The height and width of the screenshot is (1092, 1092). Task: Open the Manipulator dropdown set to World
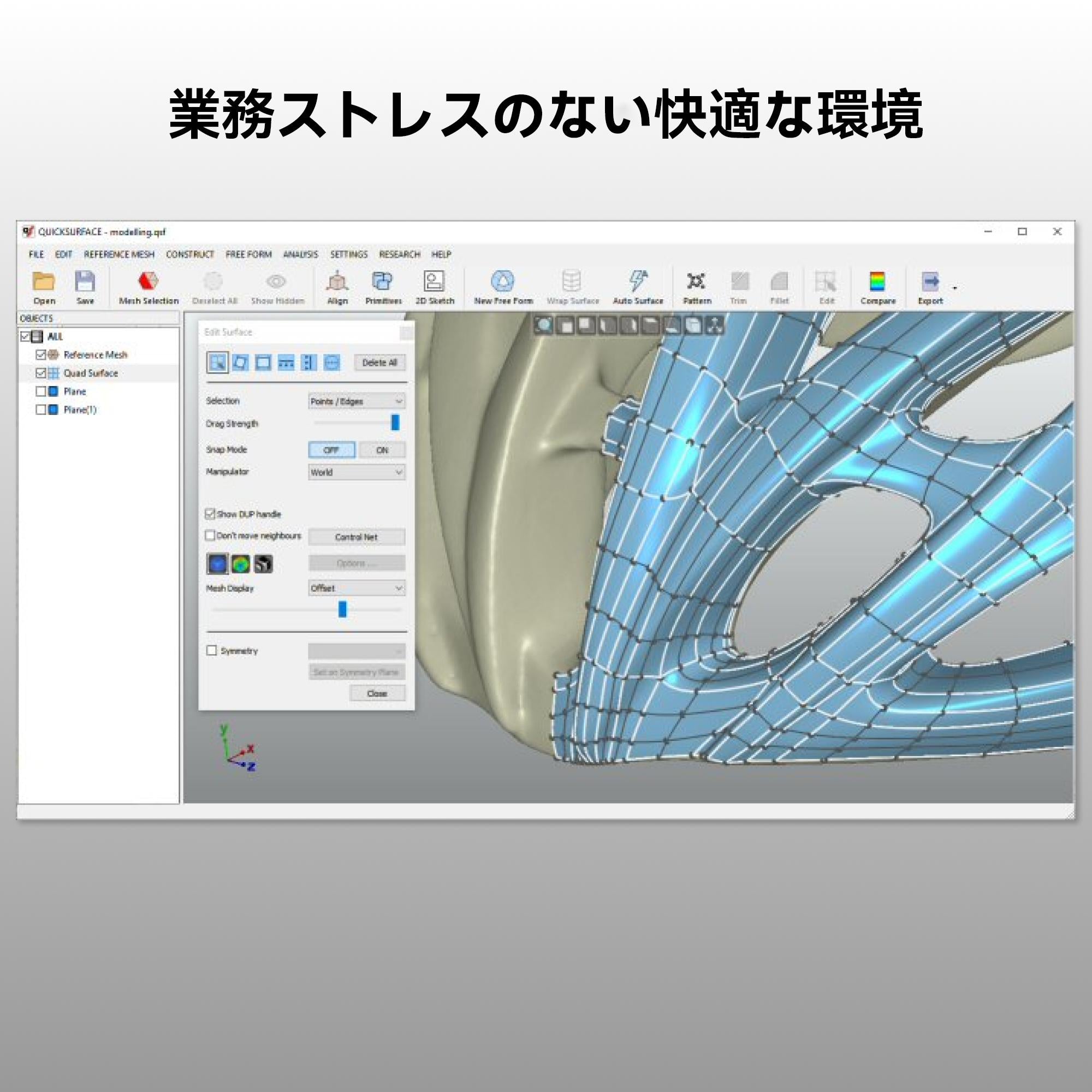click(357, 472)
